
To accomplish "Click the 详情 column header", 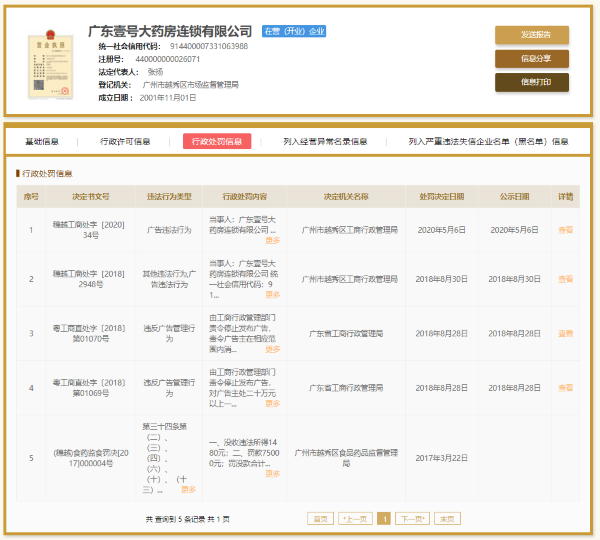I will pyautogui.click(x=565, y=197).
